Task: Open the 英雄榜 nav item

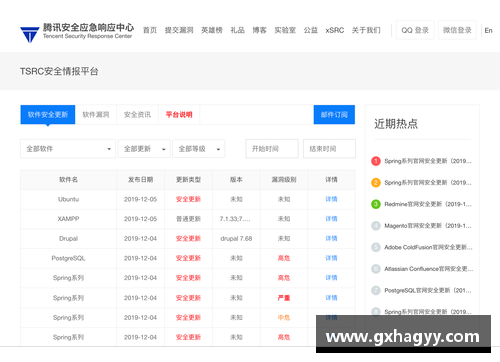Action: (212, 30)
